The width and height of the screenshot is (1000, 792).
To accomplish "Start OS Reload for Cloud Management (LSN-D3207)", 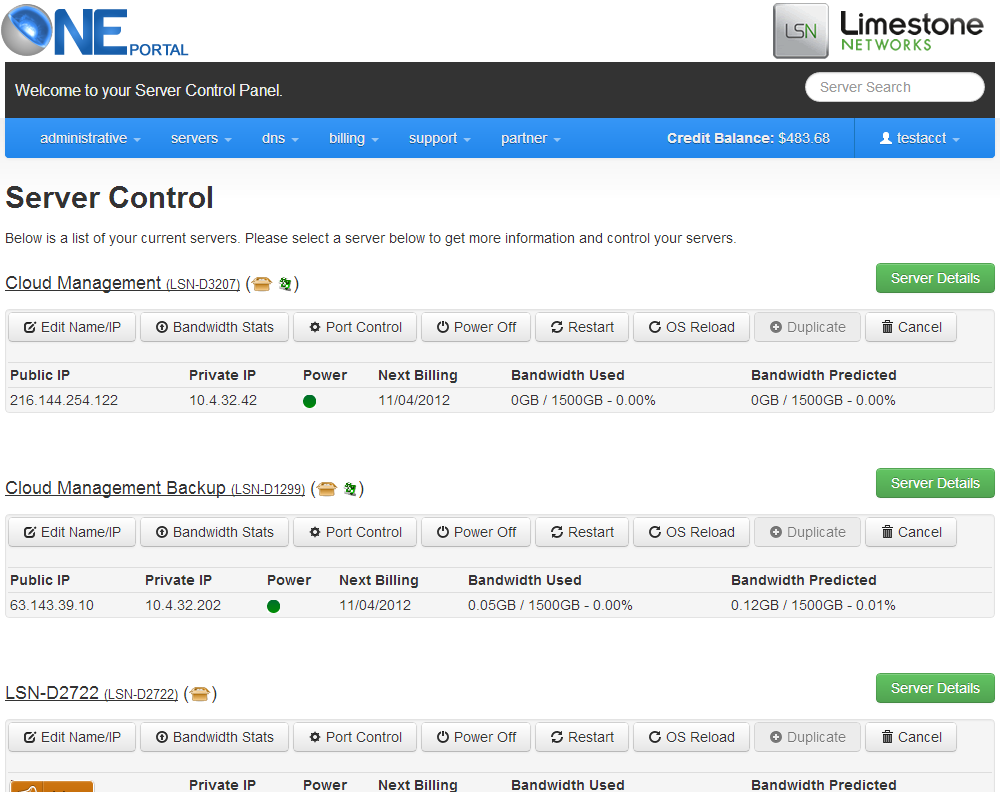I will (x=691, y=327).
